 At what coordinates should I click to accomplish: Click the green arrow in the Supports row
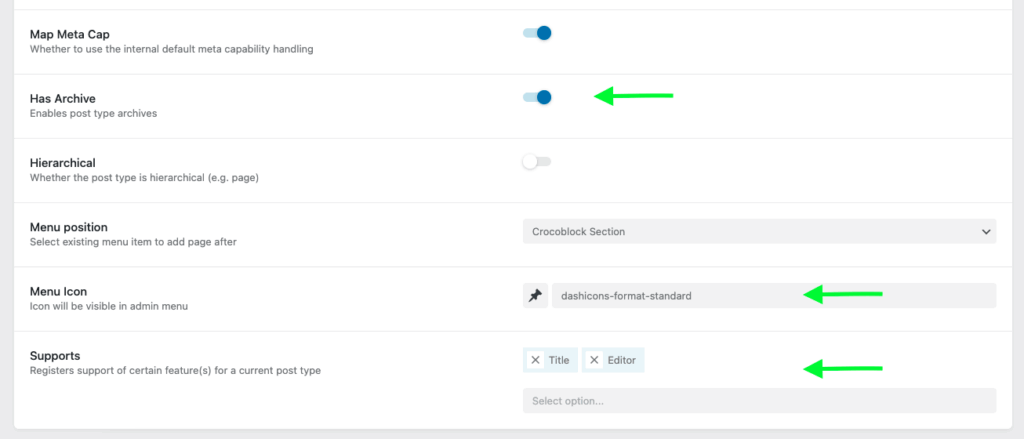click(843, 369)
